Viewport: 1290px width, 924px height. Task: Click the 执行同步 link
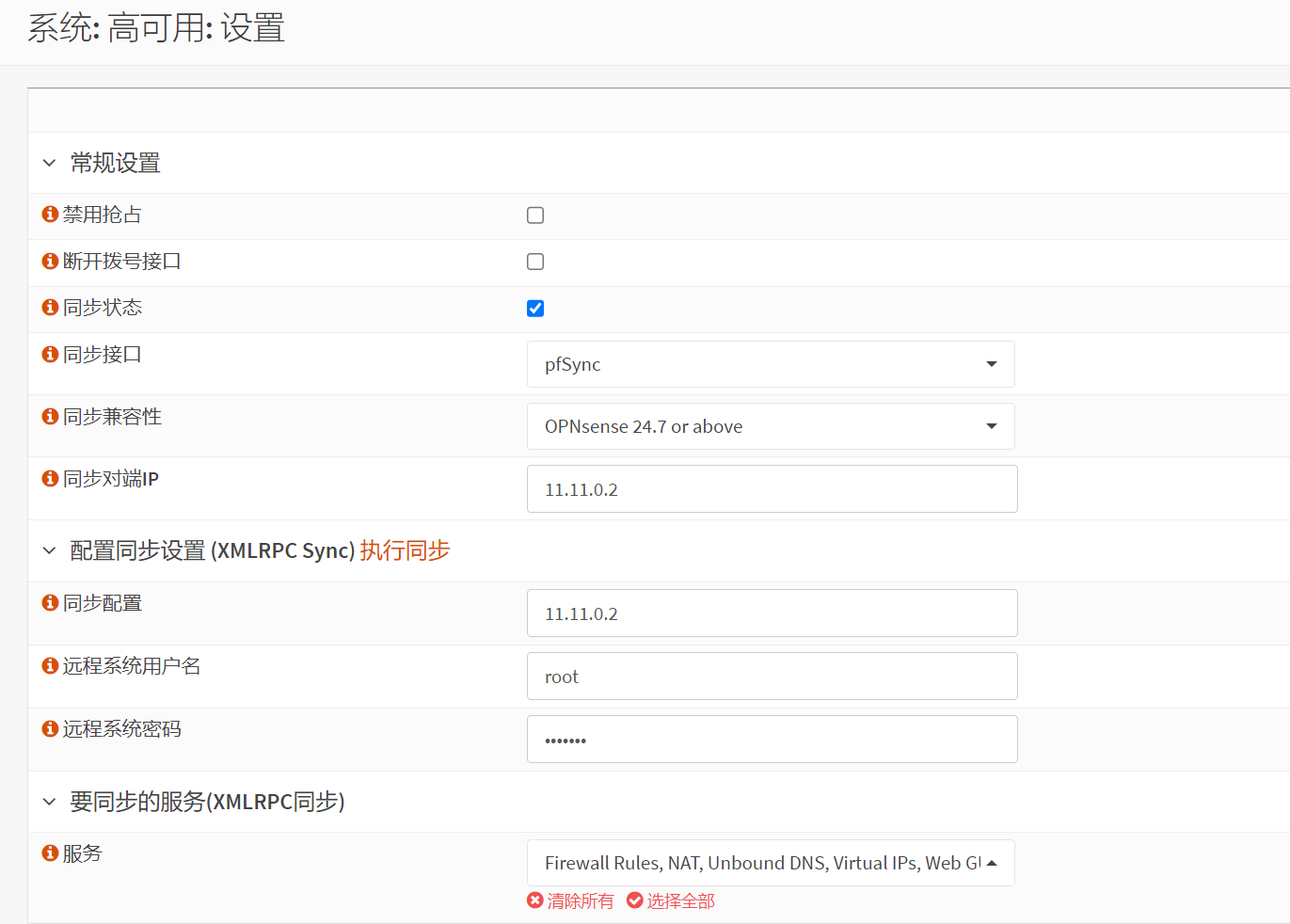coord(405,550)
